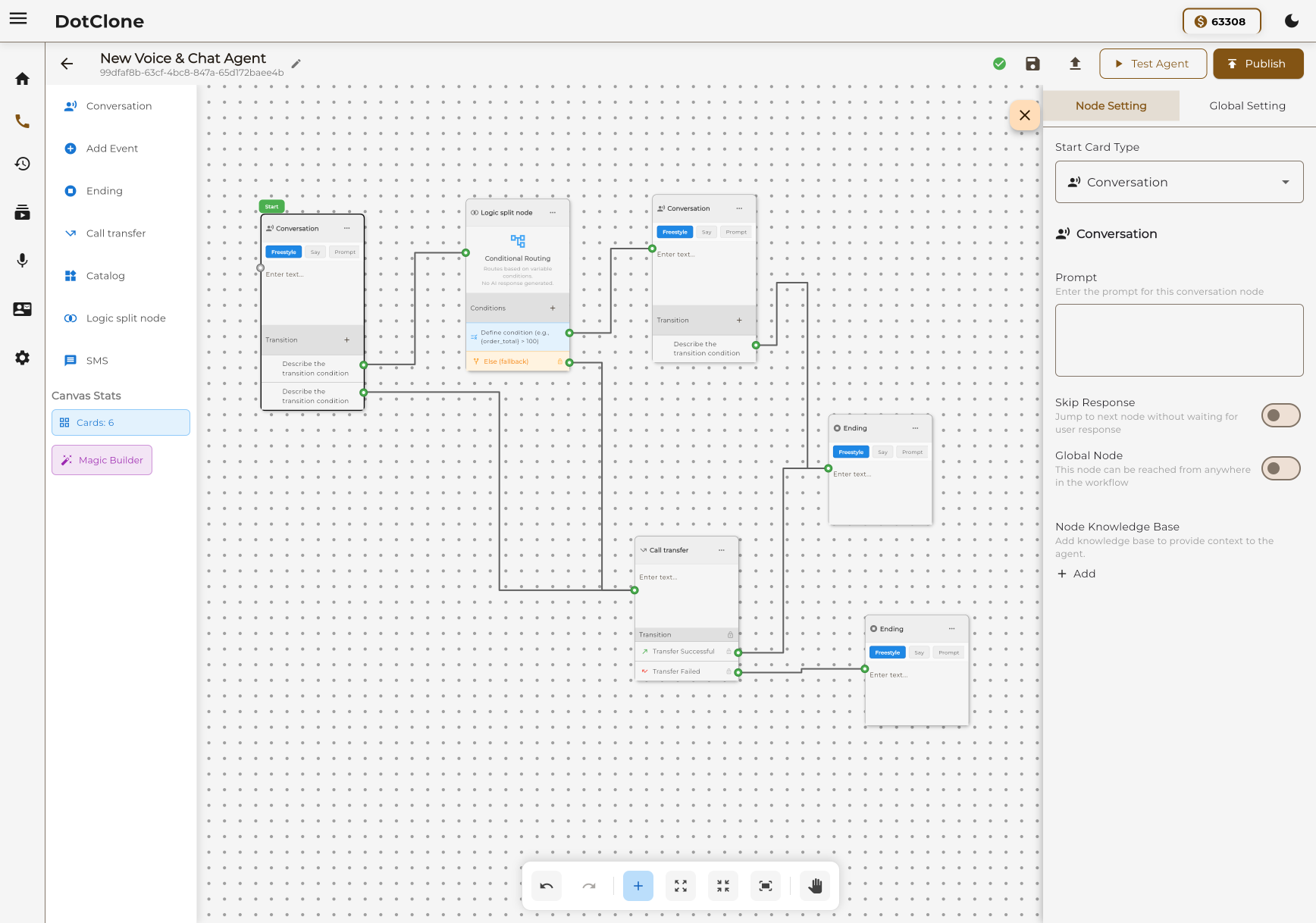1316x923 pixels.
Task: Open the Start Conversation card menu dots
Action: click(x=347, y=228)
